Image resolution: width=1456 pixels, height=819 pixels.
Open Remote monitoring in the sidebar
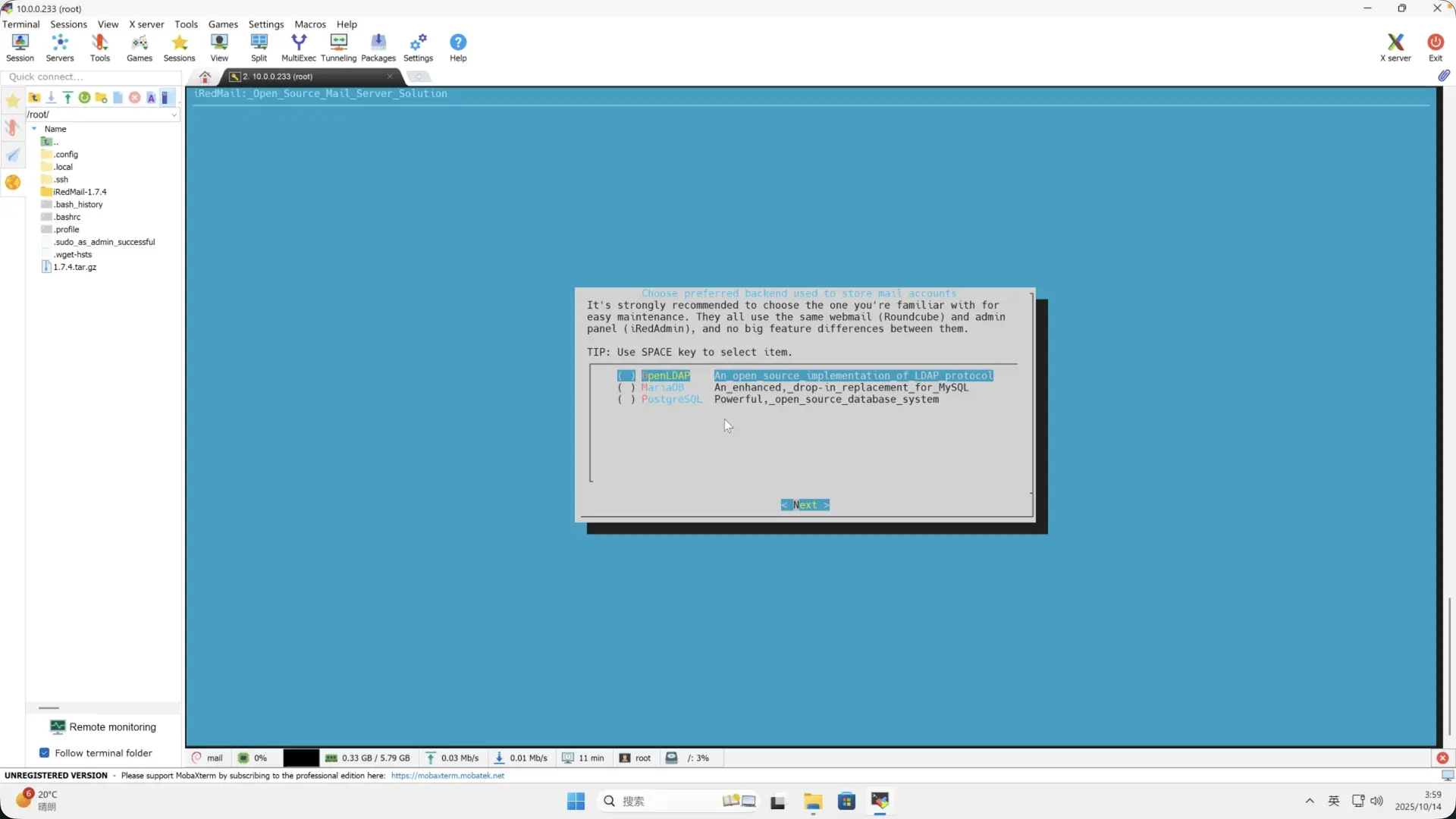pyautogui.click(x=103, y=726)
